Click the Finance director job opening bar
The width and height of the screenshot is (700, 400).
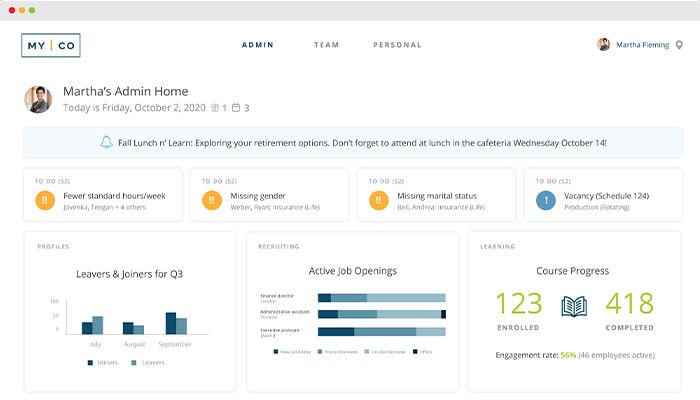point(381,297)
